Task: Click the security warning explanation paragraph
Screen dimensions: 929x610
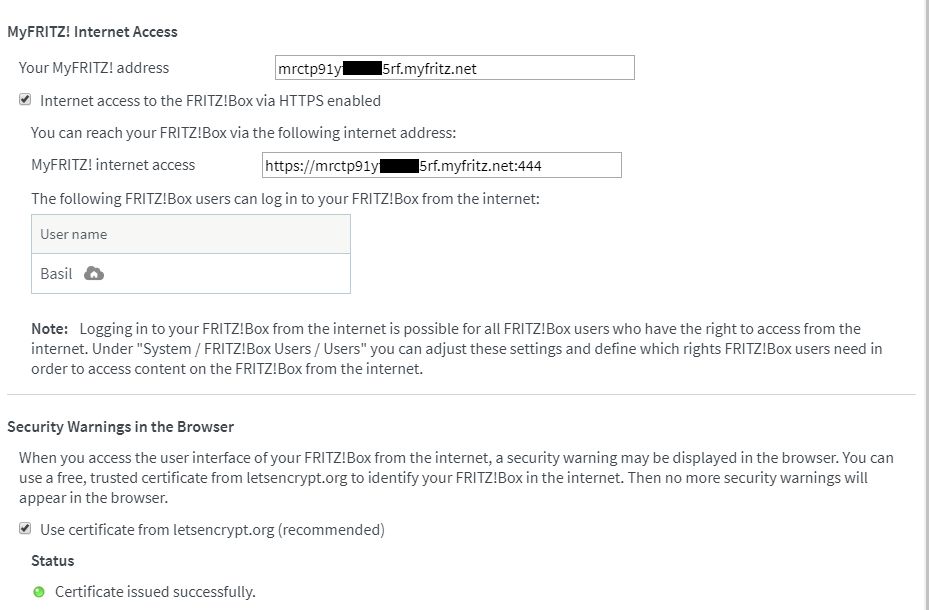Action: (455, 478)
